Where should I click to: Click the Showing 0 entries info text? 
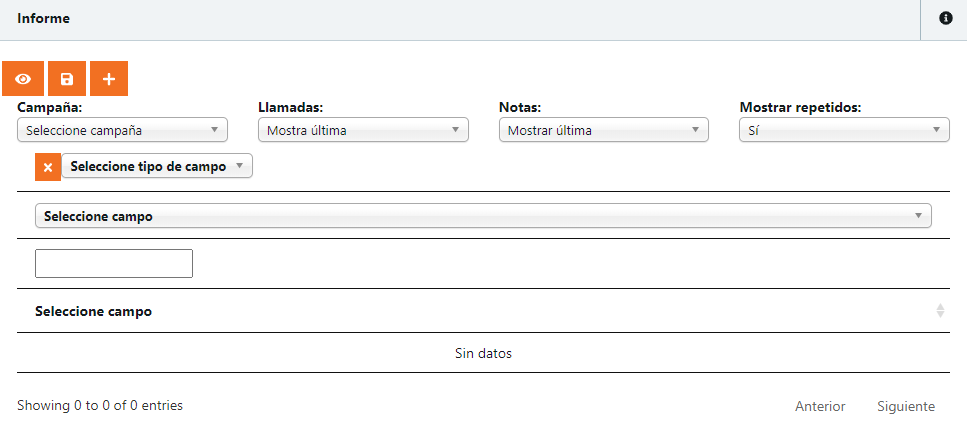tap(100, 405)
